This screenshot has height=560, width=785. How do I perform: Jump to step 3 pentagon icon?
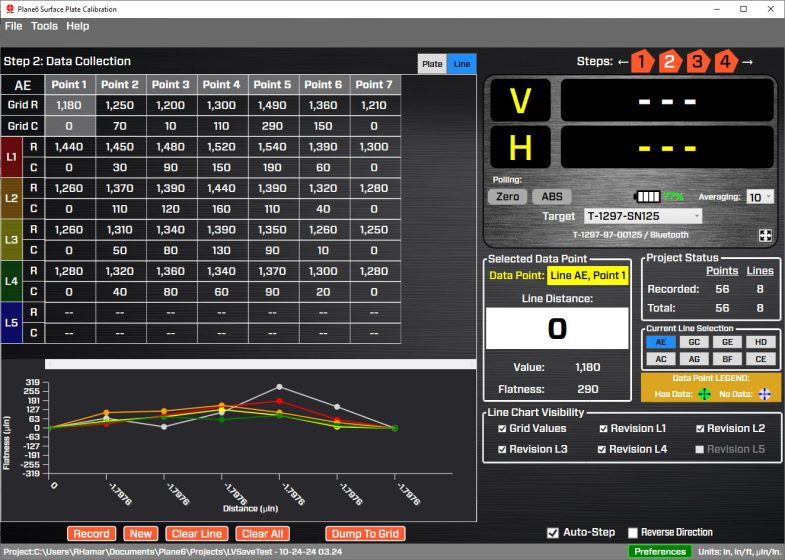pyautogui.click(x=697, y=62)
